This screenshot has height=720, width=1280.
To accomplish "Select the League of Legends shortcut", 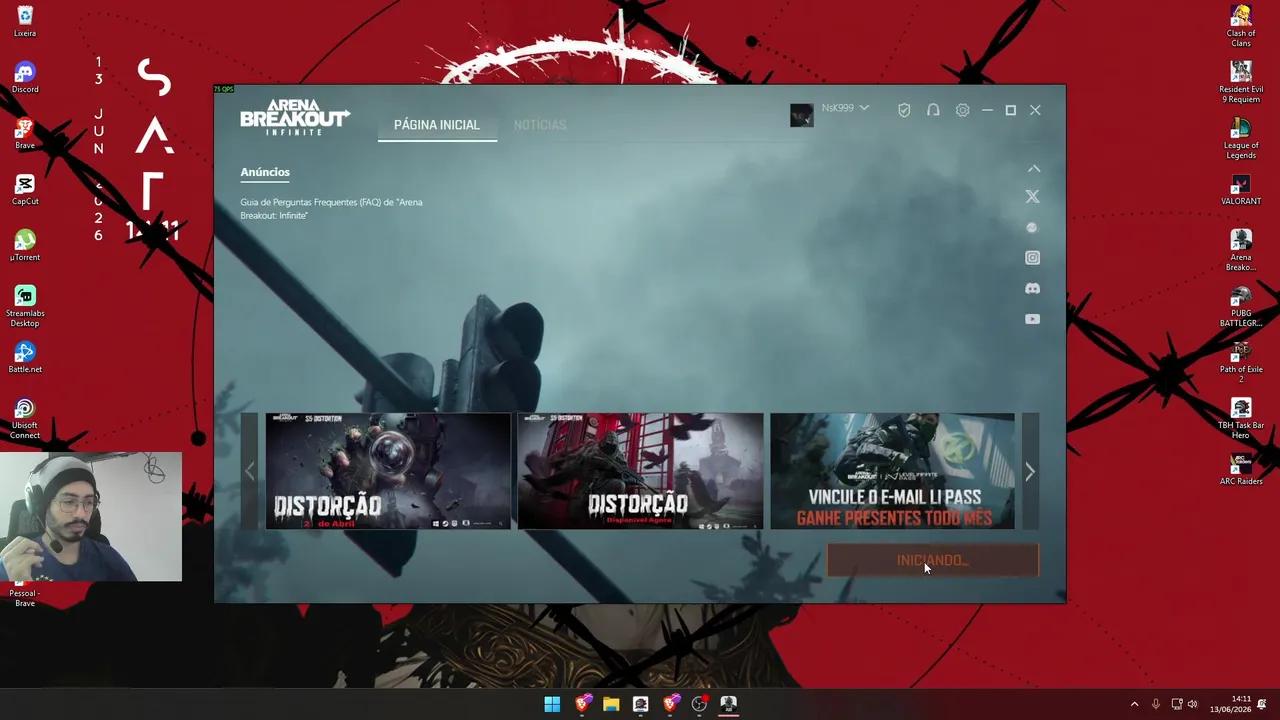I will point(1241,138).
